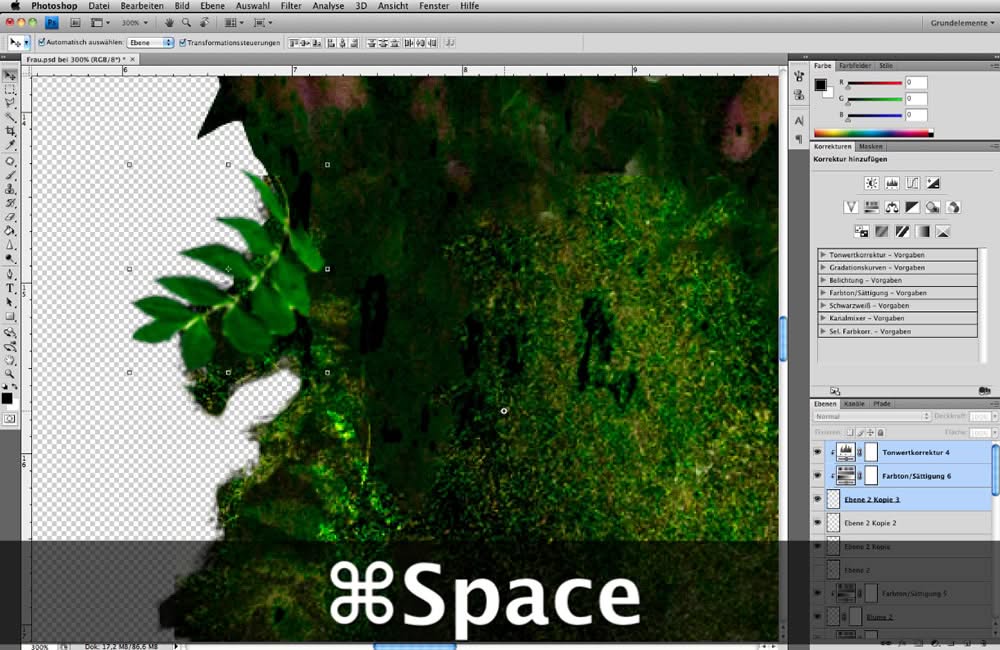Add a Curves adjustment
This screenshot has height=650, width=1000.
pos(912,183)
